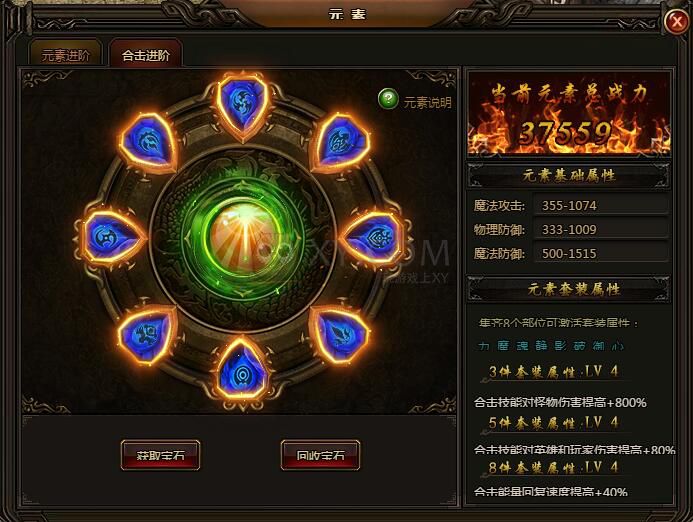
Task: Close the 元素 window
Action: pos(676,21)
